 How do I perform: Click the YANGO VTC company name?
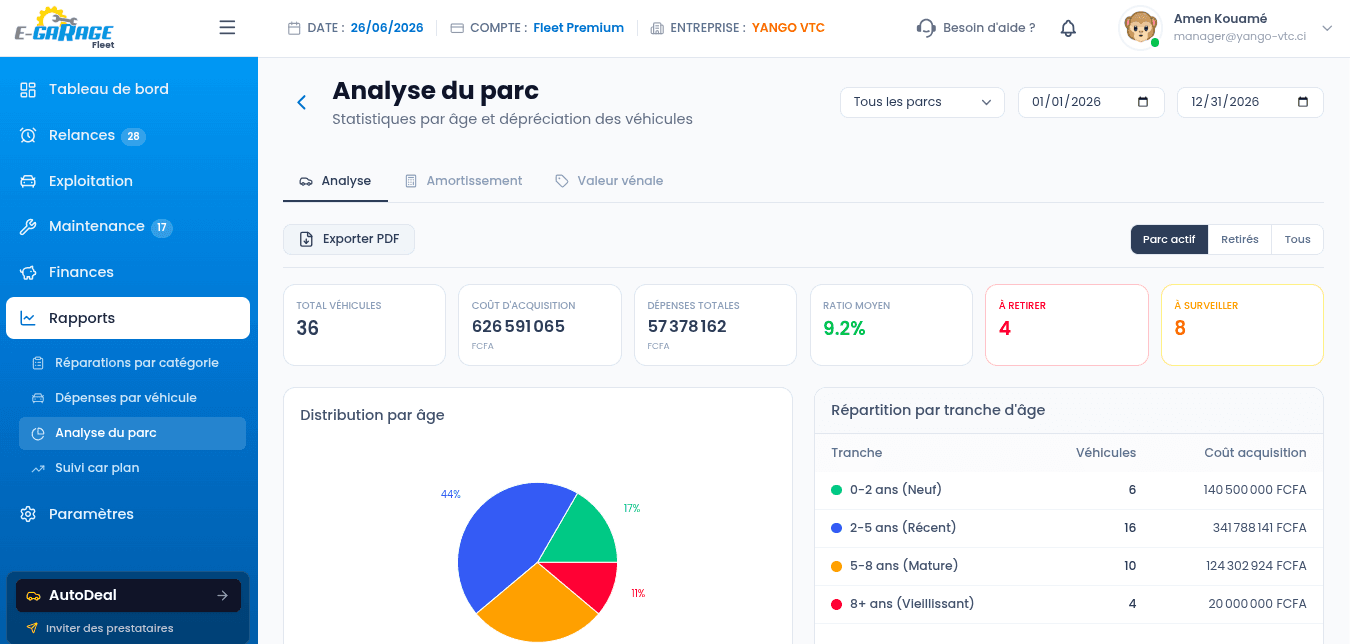click(788, 28)
